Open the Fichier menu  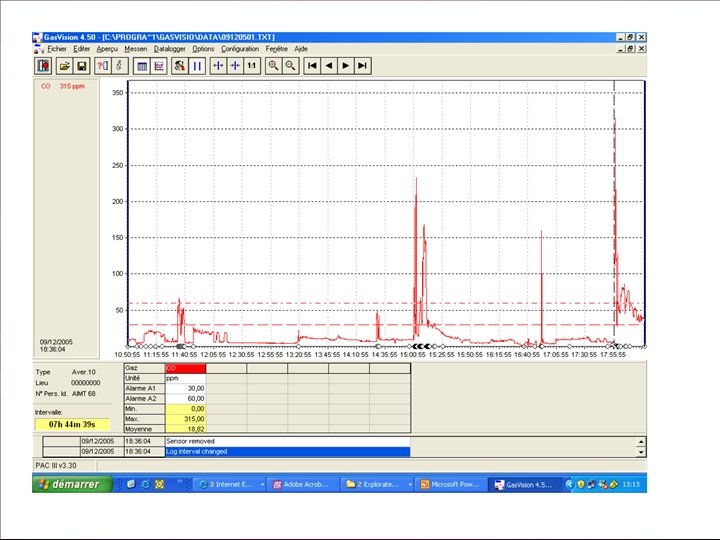[x=56, y=48]
